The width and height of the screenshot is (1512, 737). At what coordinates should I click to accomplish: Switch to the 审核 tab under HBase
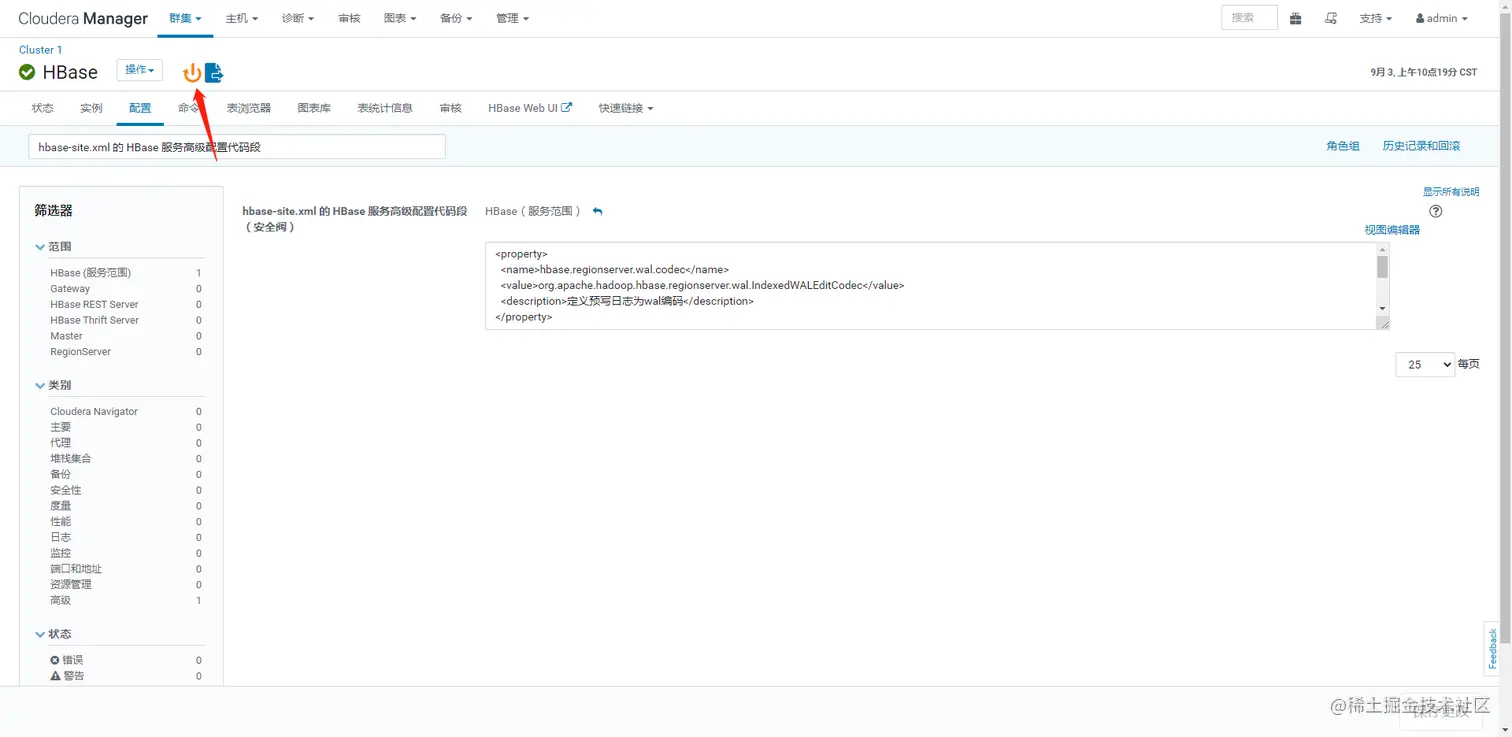pos(450,108)
